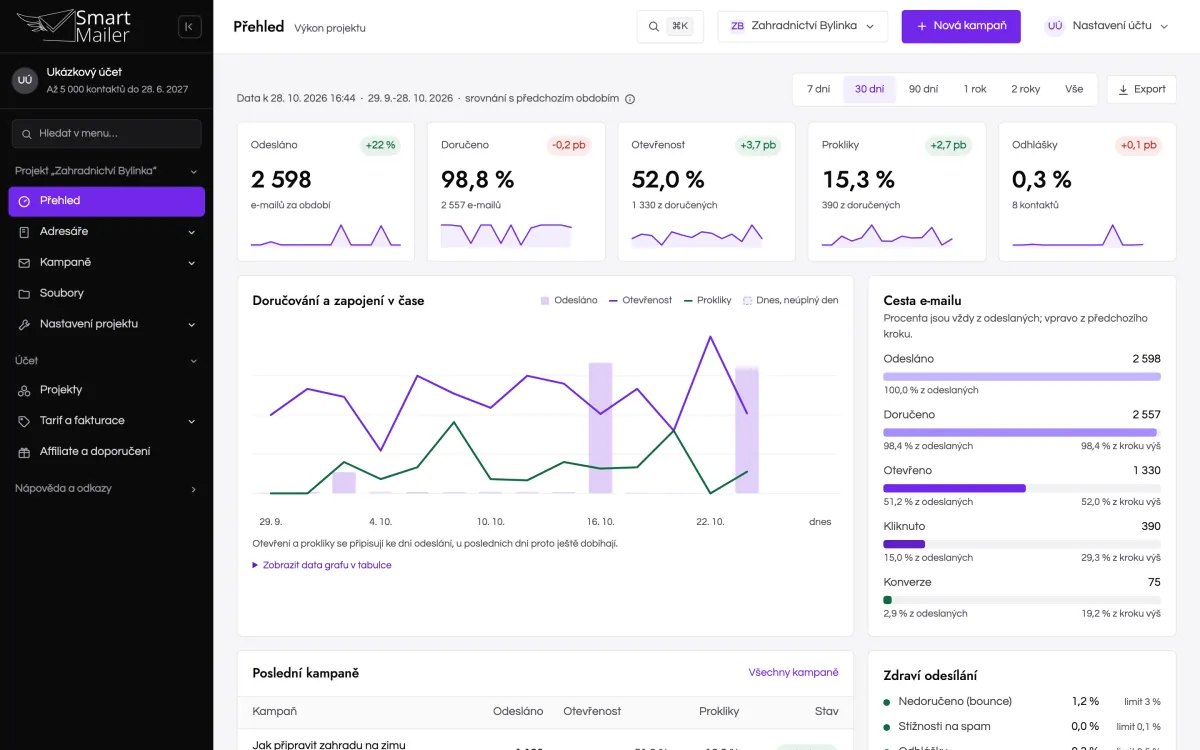Viewport: 1200px width, 750px height.
Task: Open Přehled in the sidebar
Action: pyautogui.click(x=106, y=201)
